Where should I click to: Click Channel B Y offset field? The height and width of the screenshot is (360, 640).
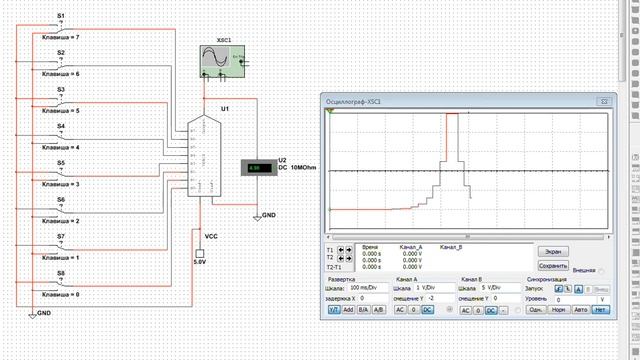pos(506,298)
